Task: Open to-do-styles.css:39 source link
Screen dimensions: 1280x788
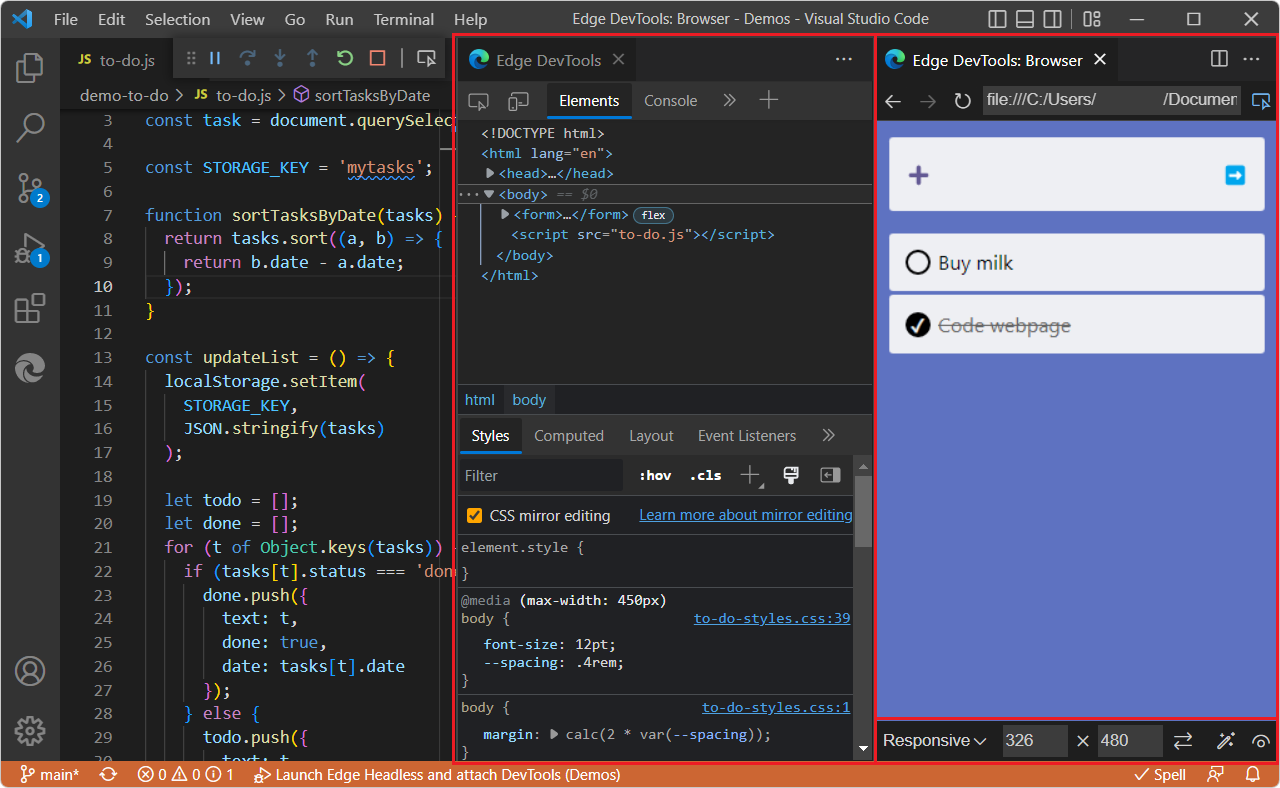Action: pos(772,619)
